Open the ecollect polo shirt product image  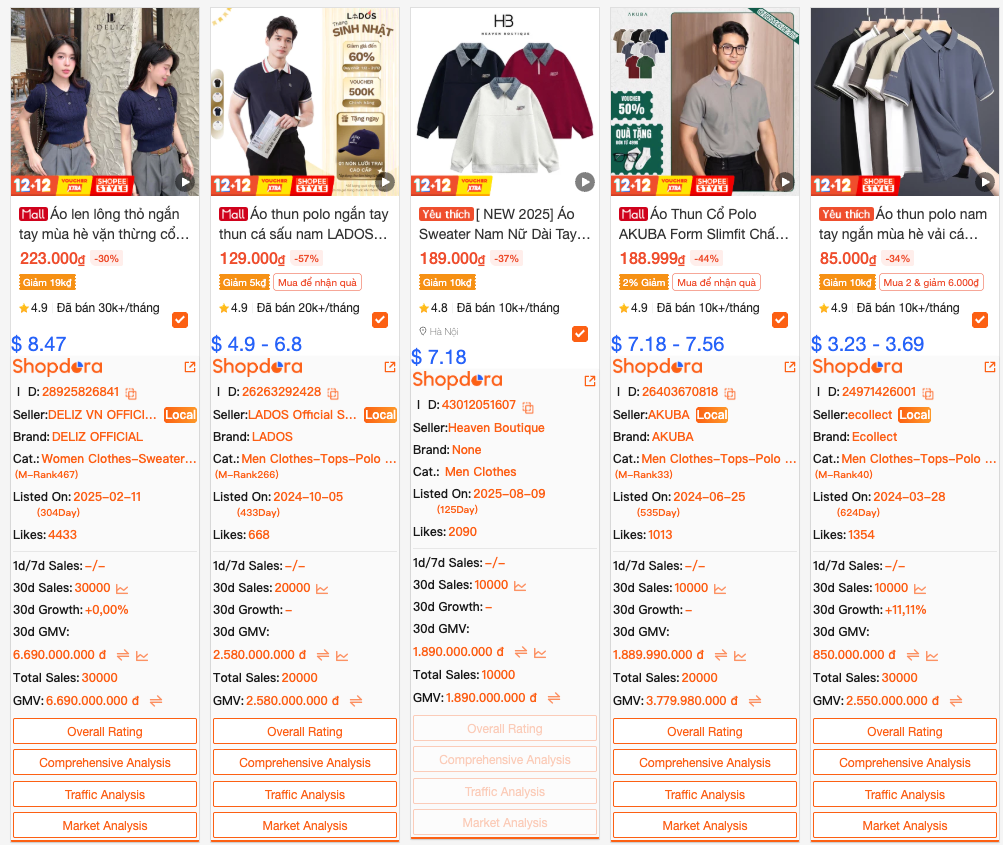pyautogui.click(x=904, y=102)
